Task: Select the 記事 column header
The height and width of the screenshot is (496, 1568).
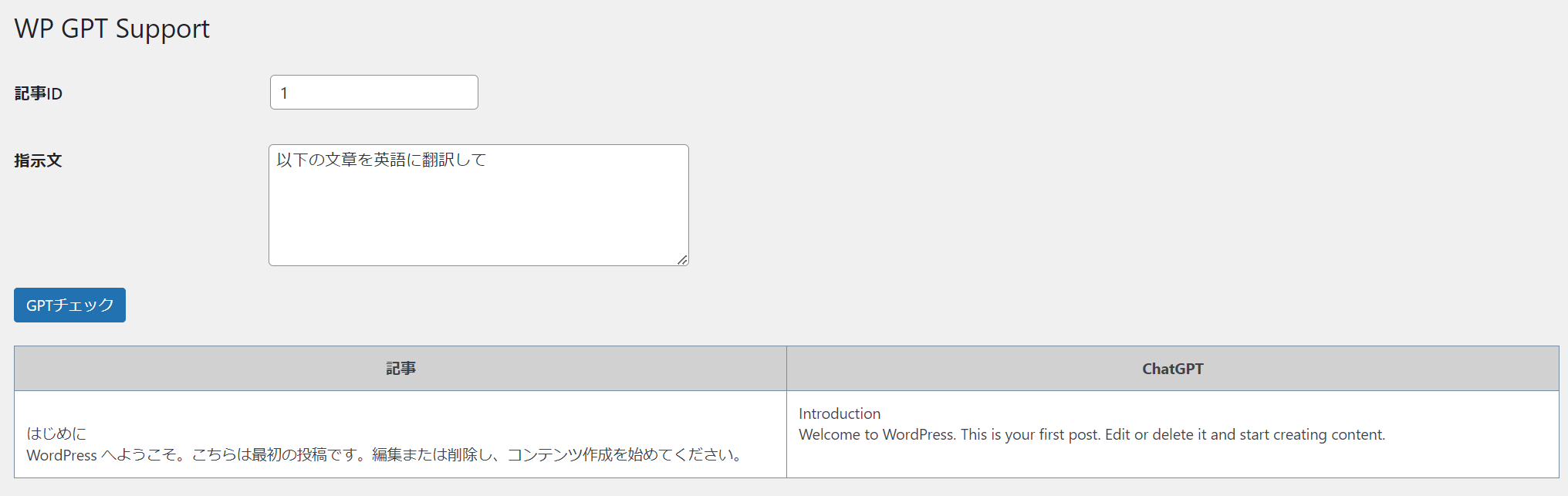Action: pos(400,369)
